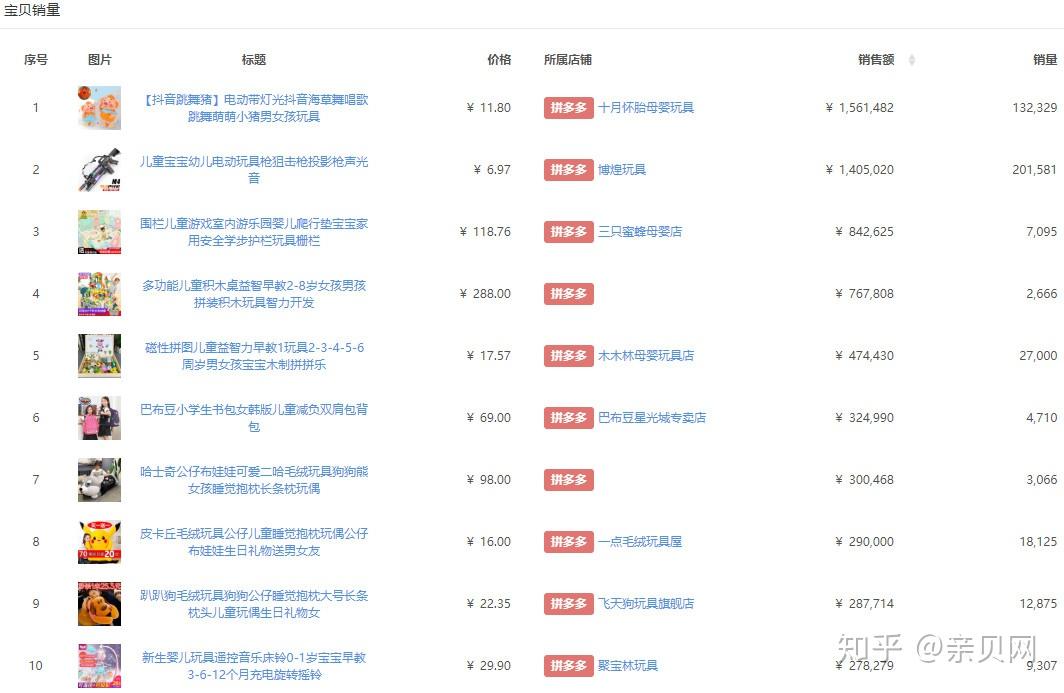Click the 拼多多 badge next to 飞天狗玩具旗舰店

point(569,603)
